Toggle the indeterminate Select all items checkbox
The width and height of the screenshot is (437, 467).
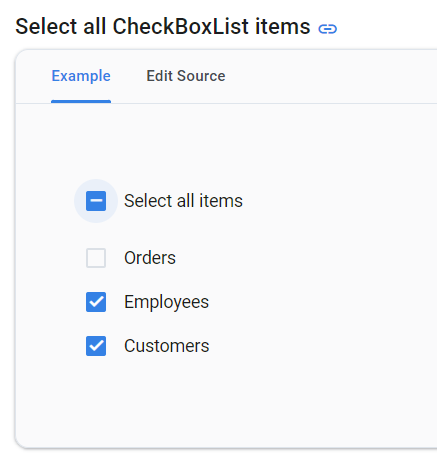coord(96,201)
